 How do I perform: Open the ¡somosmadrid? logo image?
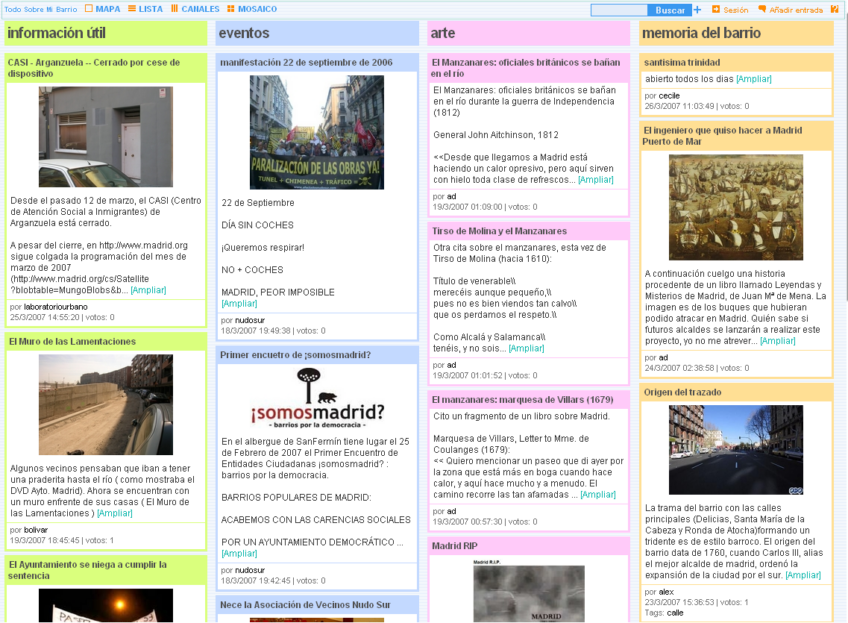coord(316,397)
